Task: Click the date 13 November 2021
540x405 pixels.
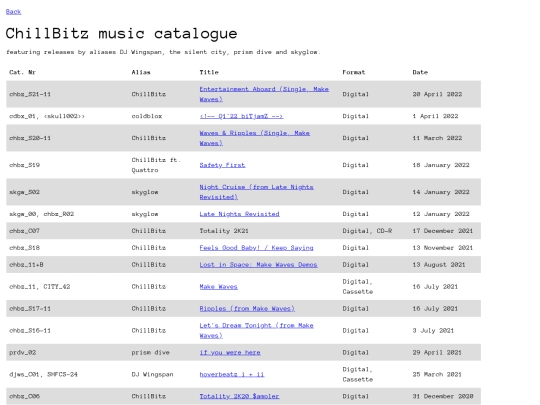Action: coord(443,248)
